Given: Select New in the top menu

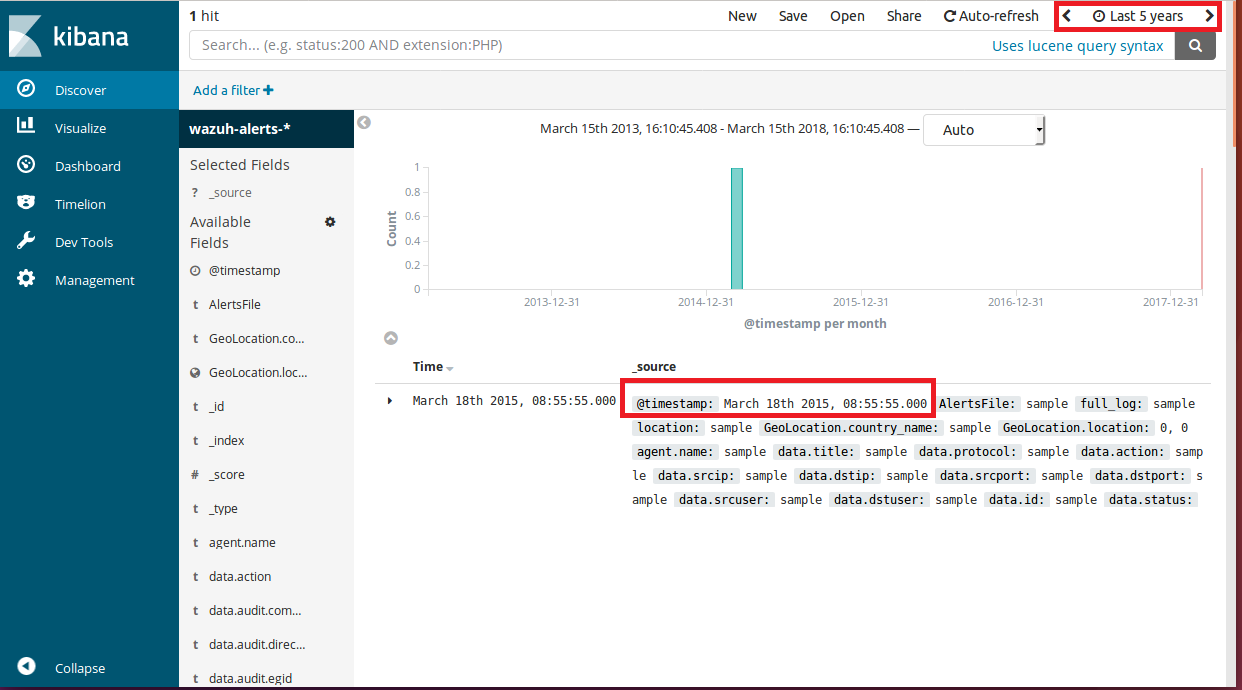Looking at the screenshot, I should pos(742,16).
